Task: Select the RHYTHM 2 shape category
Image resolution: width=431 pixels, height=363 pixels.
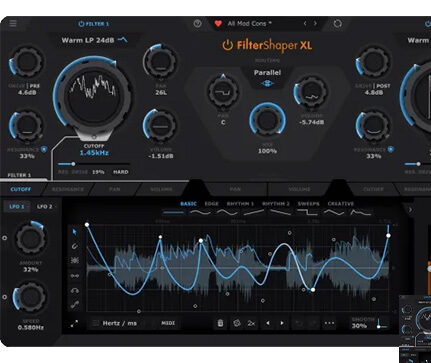Action: (276, 204)
